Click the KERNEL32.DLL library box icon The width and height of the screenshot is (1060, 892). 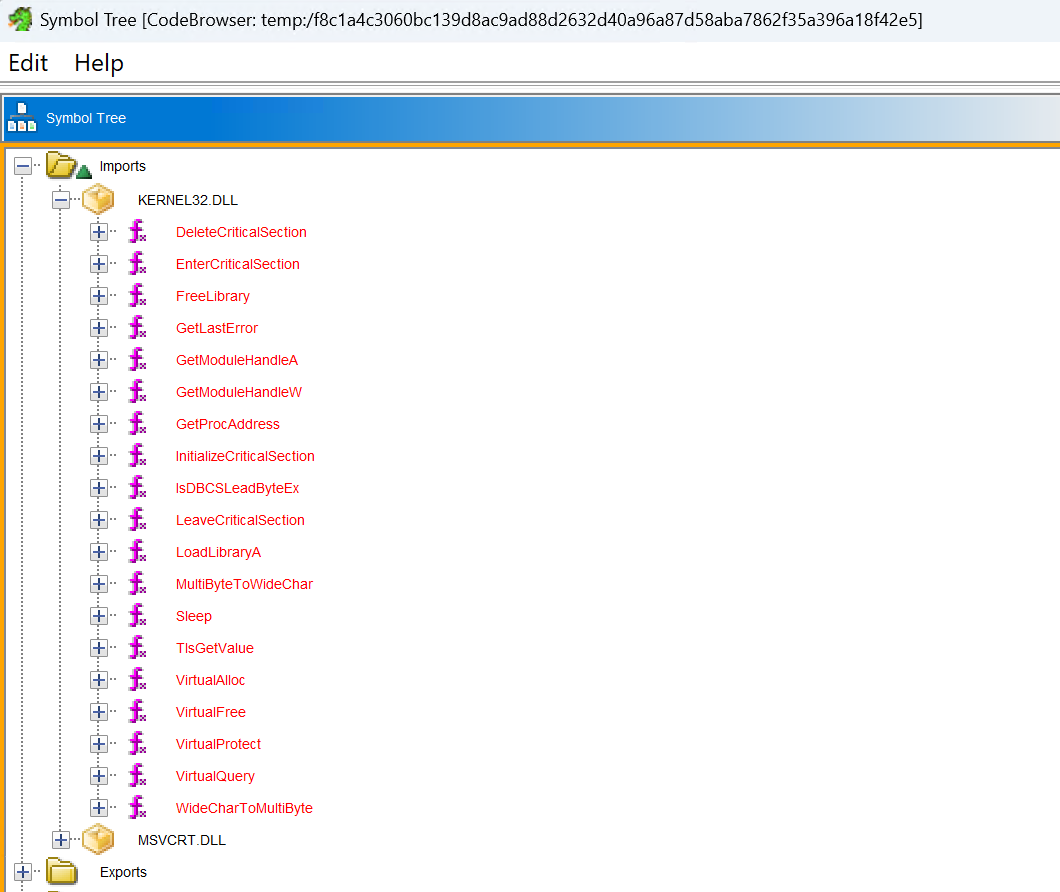98,200
